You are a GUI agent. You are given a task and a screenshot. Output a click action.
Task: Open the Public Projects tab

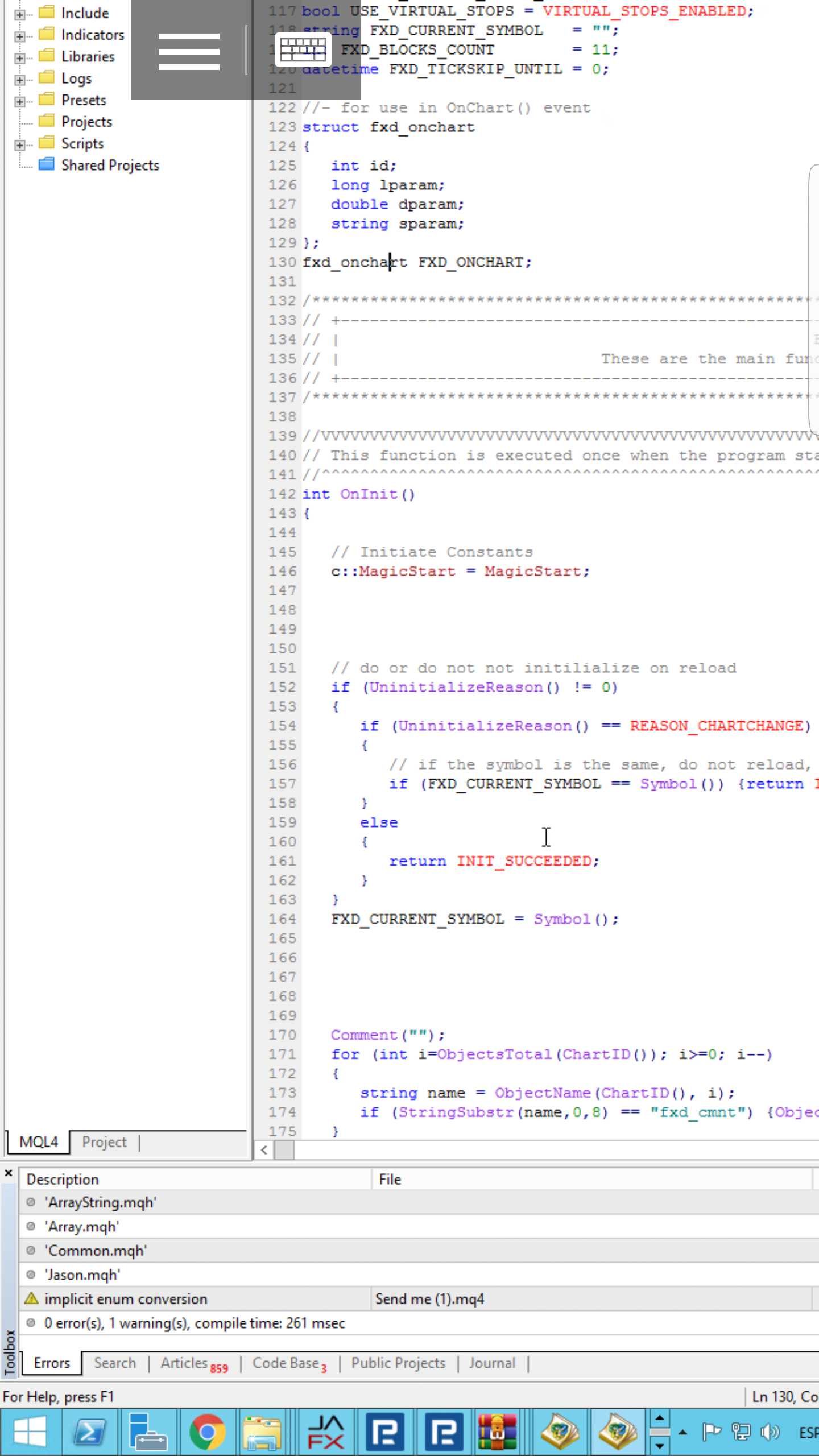tap(398, 1363)
